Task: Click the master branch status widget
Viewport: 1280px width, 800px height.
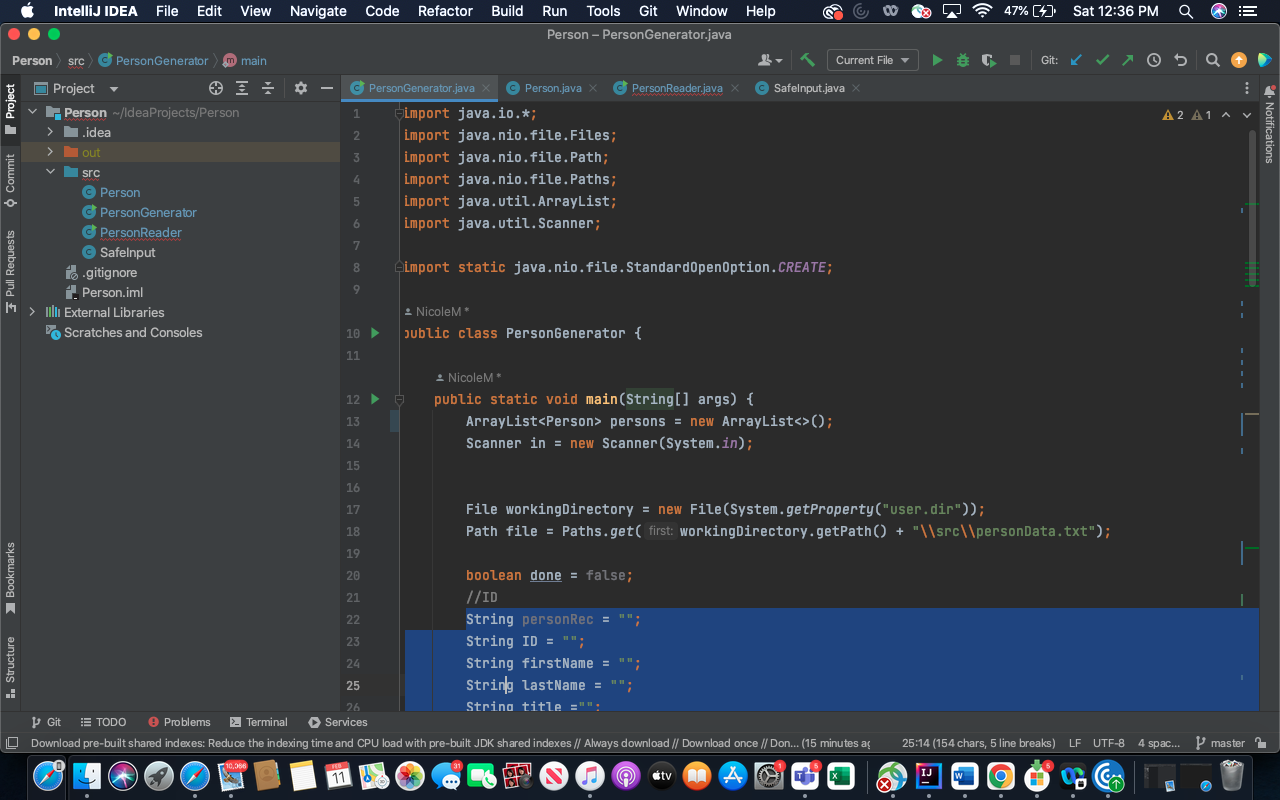Action: (x=1220, y=743)
